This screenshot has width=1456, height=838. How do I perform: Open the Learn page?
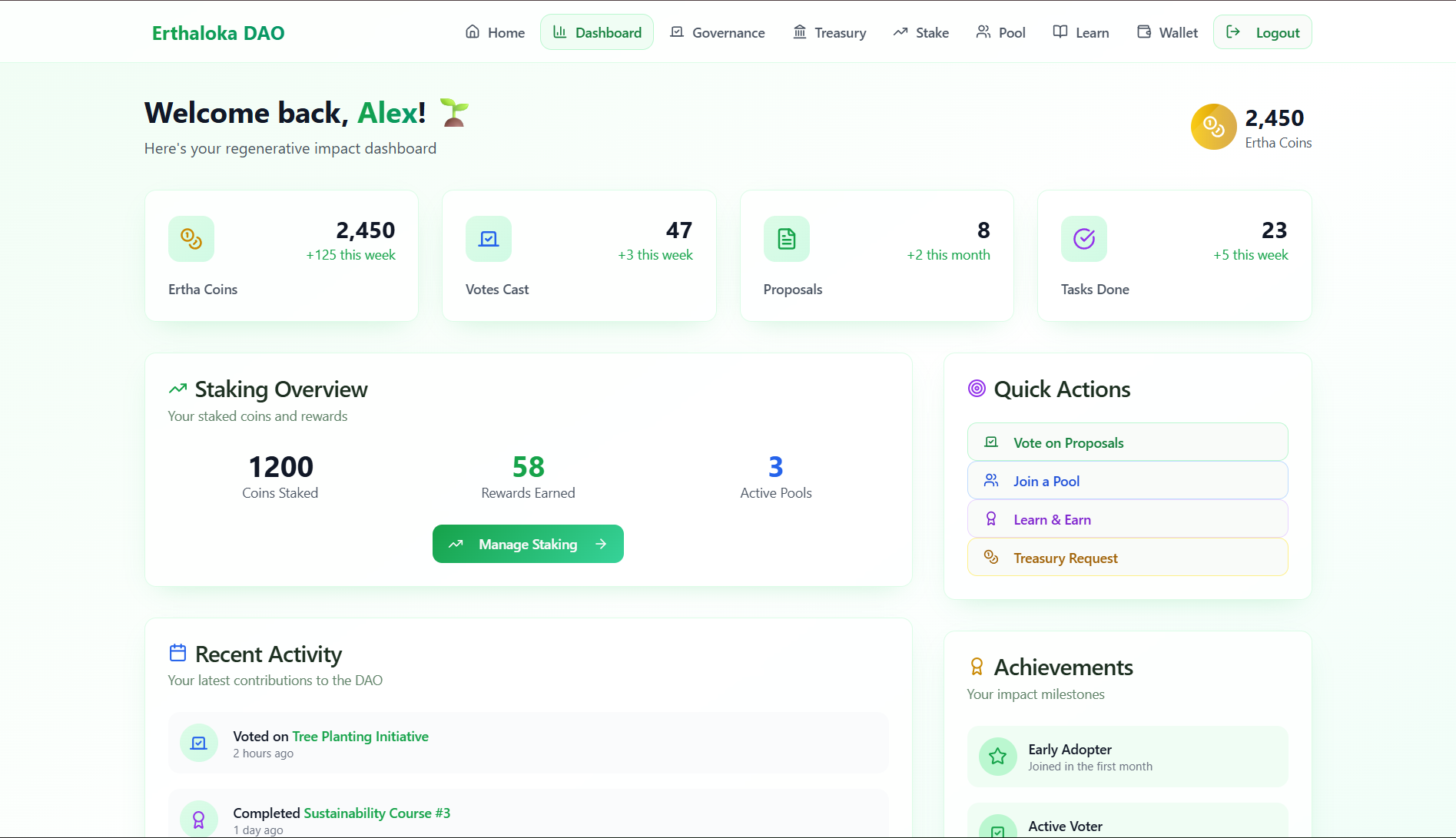pyautogui.click(x=1080, y=32)
